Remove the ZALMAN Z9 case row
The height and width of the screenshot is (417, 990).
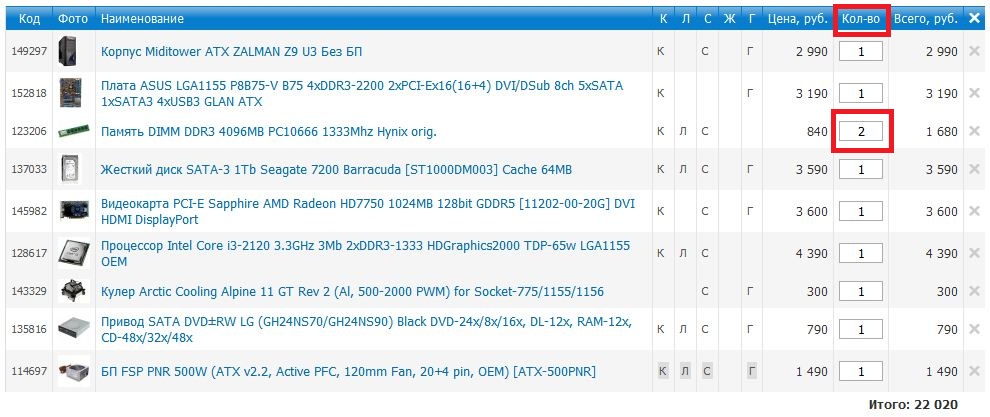tap(974, 52)
